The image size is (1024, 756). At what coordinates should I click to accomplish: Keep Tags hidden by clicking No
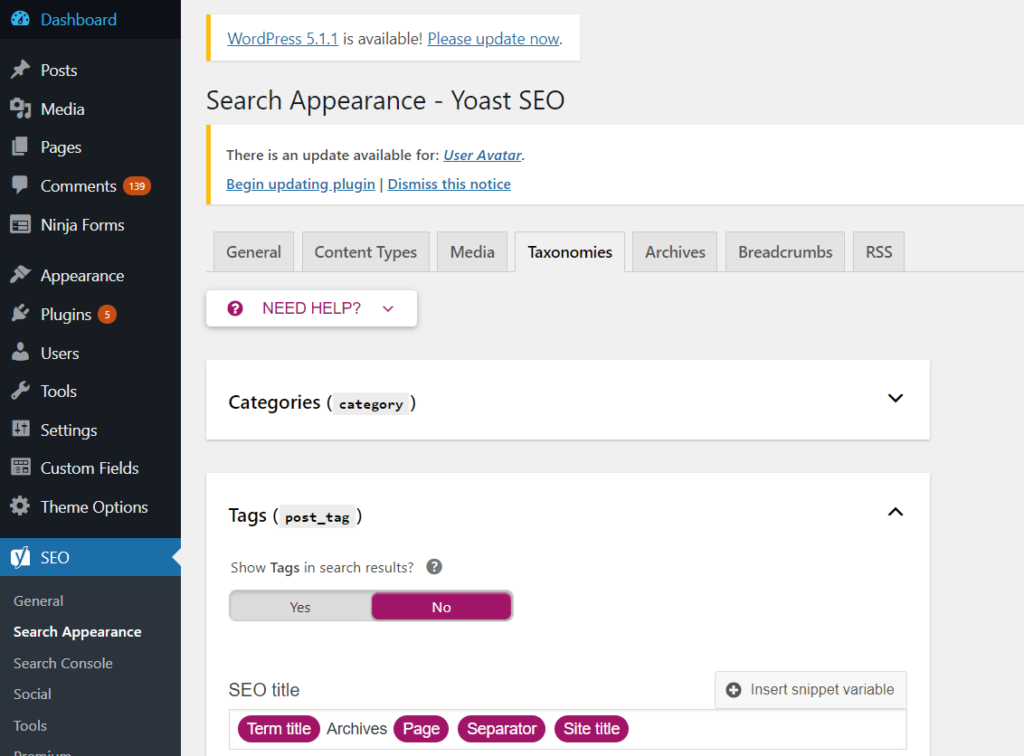(441, 605)
